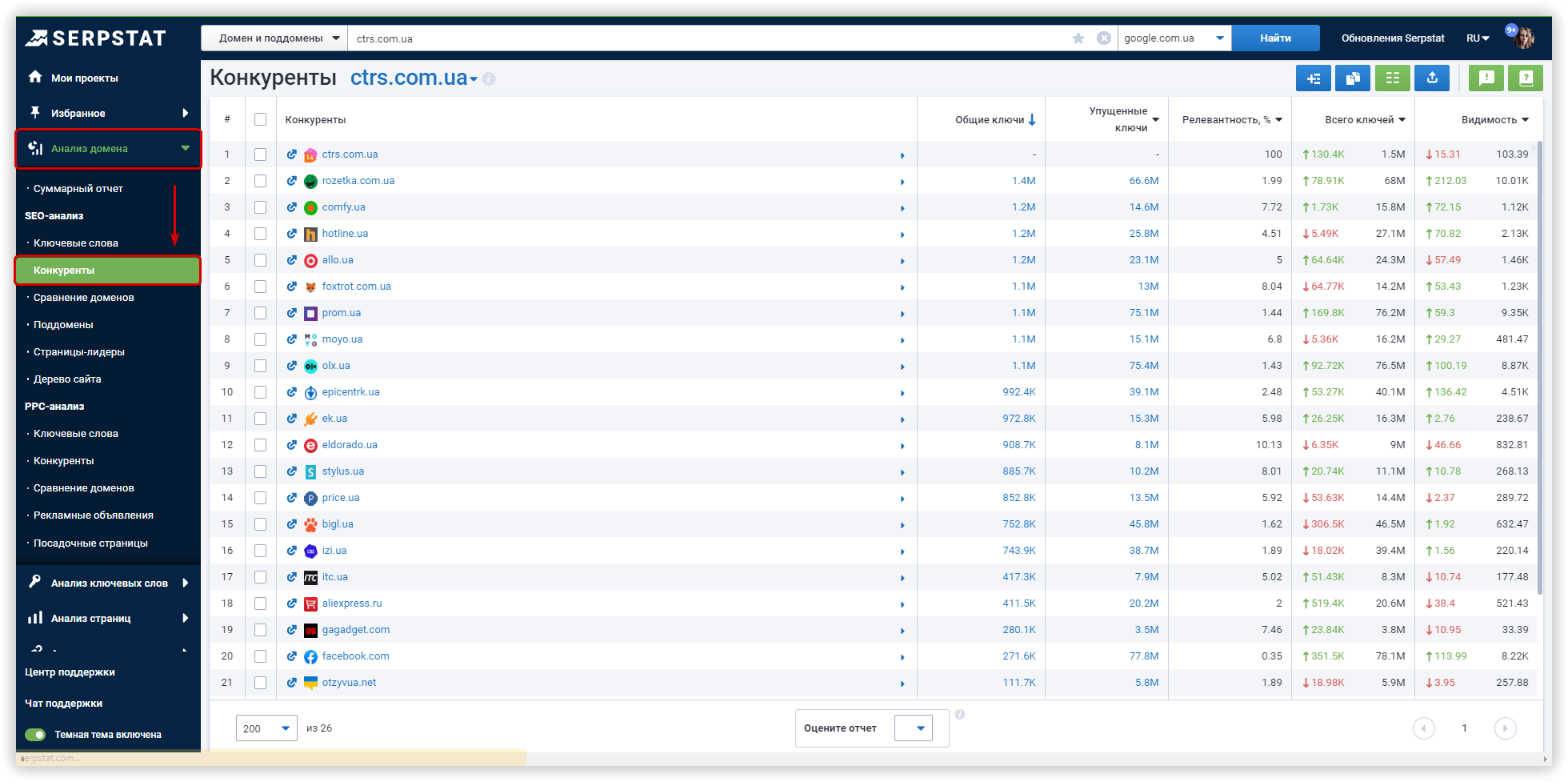Click the feedback exclamation bubble icon
This screenshot has height=782, width=1568.
(x=1486, y=78)
